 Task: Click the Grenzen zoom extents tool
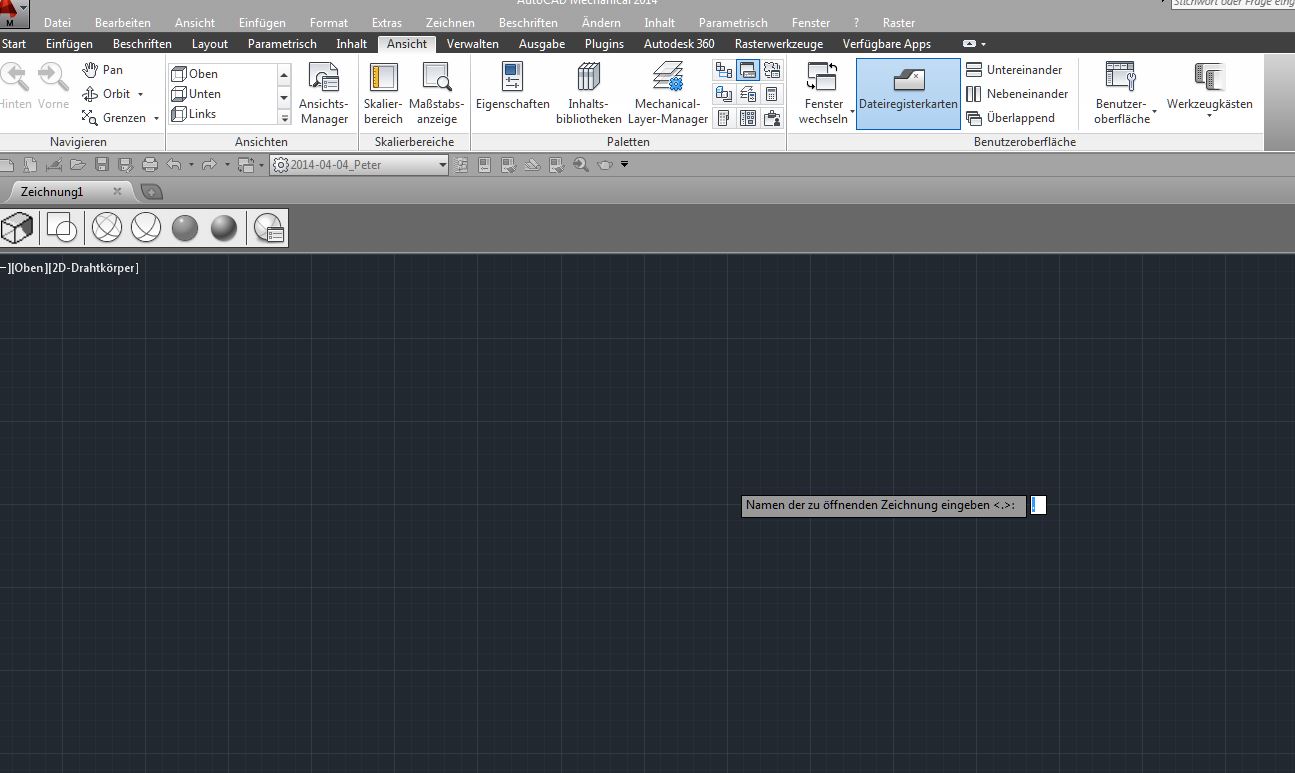[114, 118]
